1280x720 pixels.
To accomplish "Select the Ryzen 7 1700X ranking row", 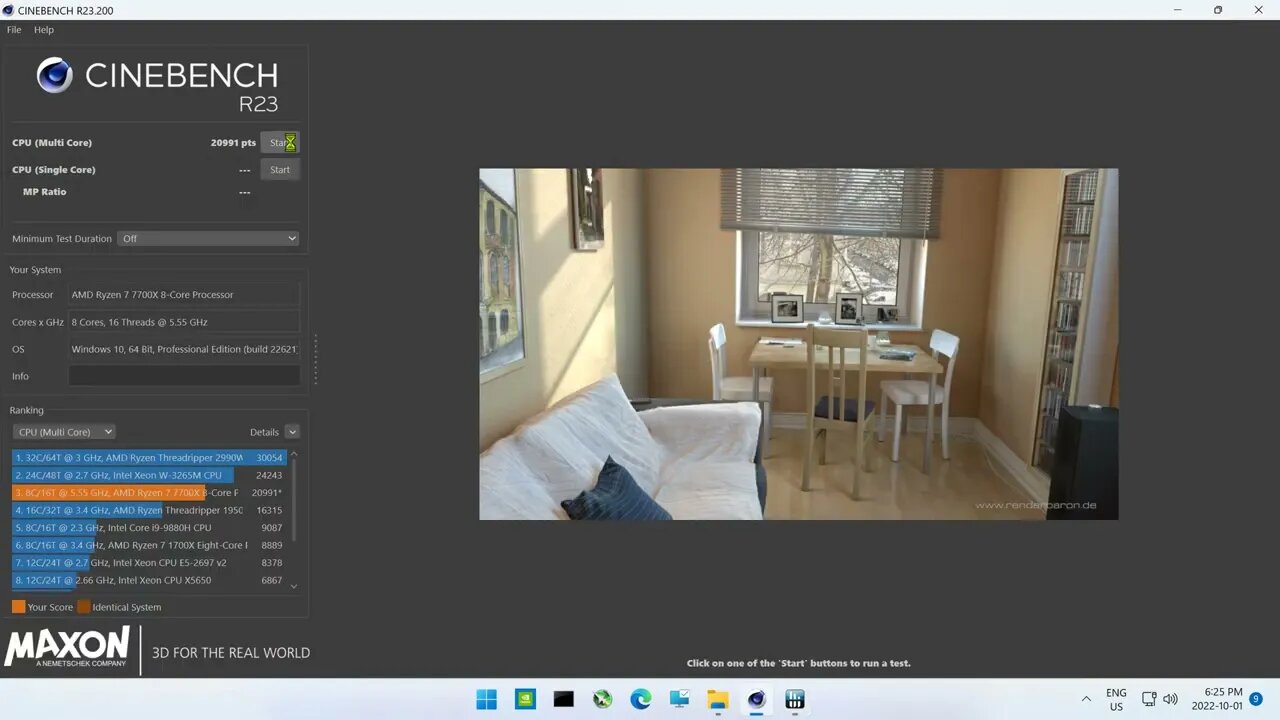I will [x=149, y=545].
